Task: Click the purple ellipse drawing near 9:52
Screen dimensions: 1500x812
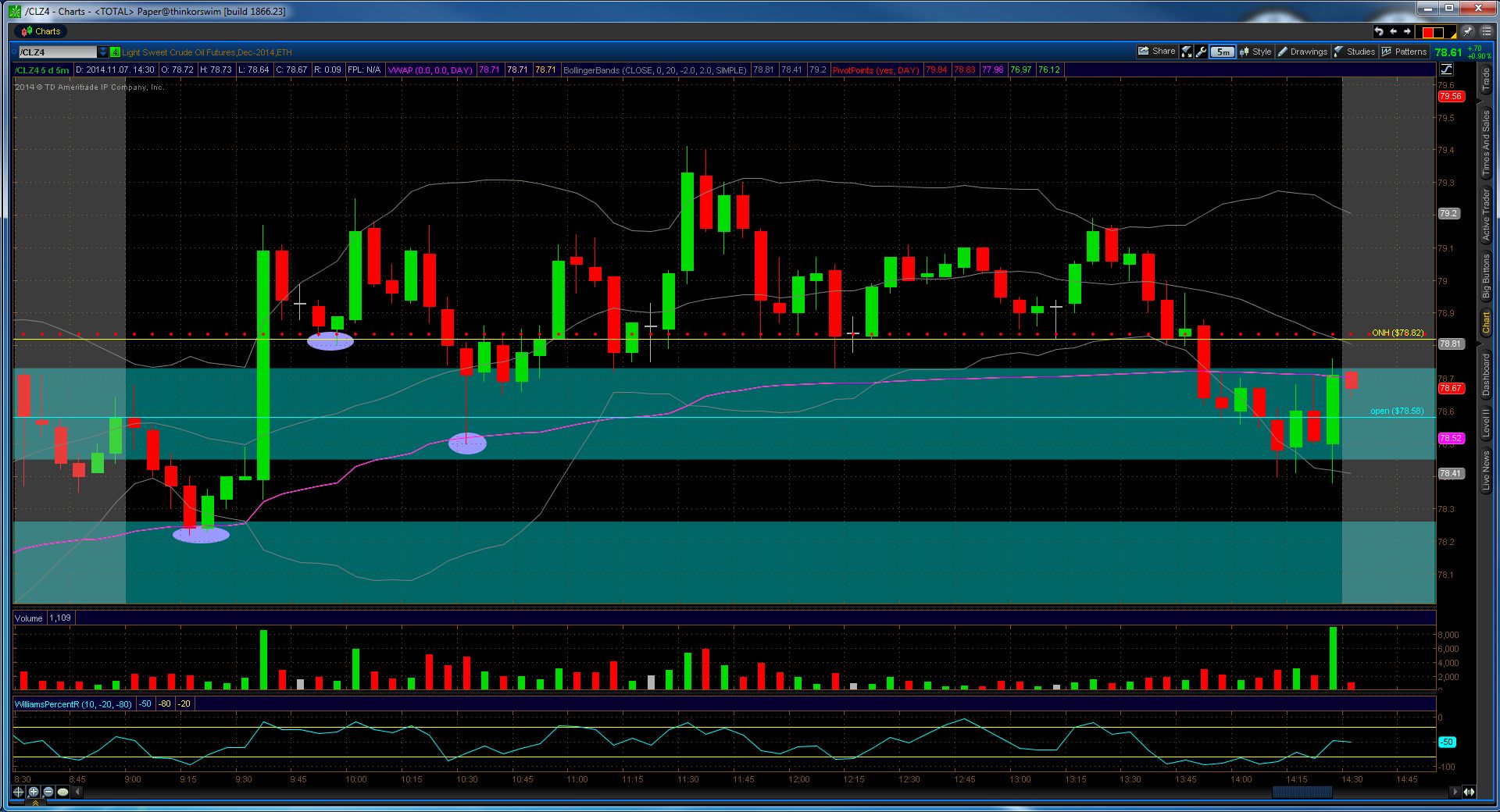Action: point(330,341)
